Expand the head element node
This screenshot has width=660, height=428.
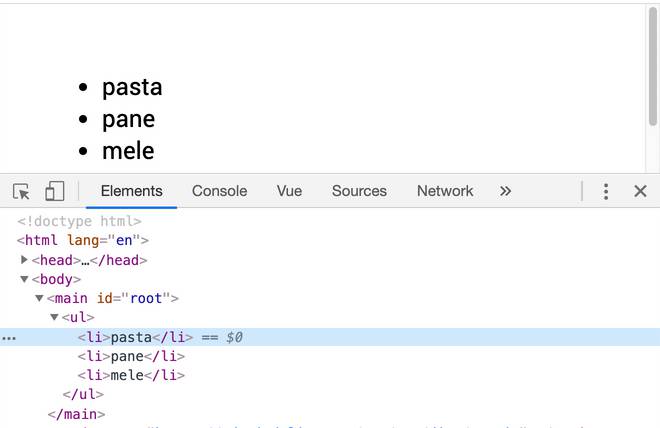(x=25, y=260)
